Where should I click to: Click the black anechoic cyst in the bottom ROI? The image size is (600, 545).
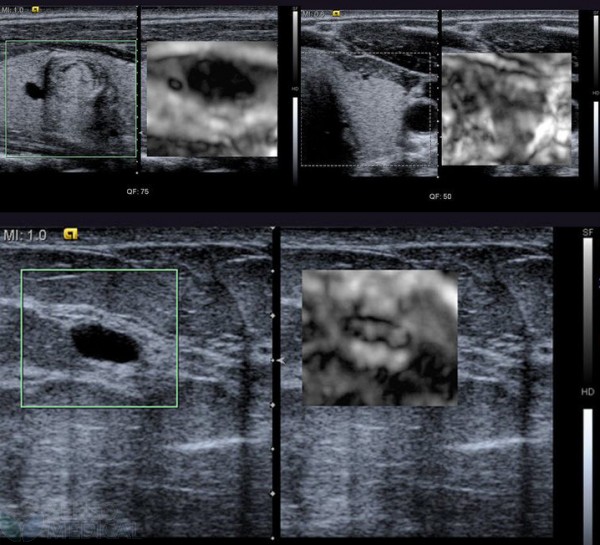click(105, 344)
